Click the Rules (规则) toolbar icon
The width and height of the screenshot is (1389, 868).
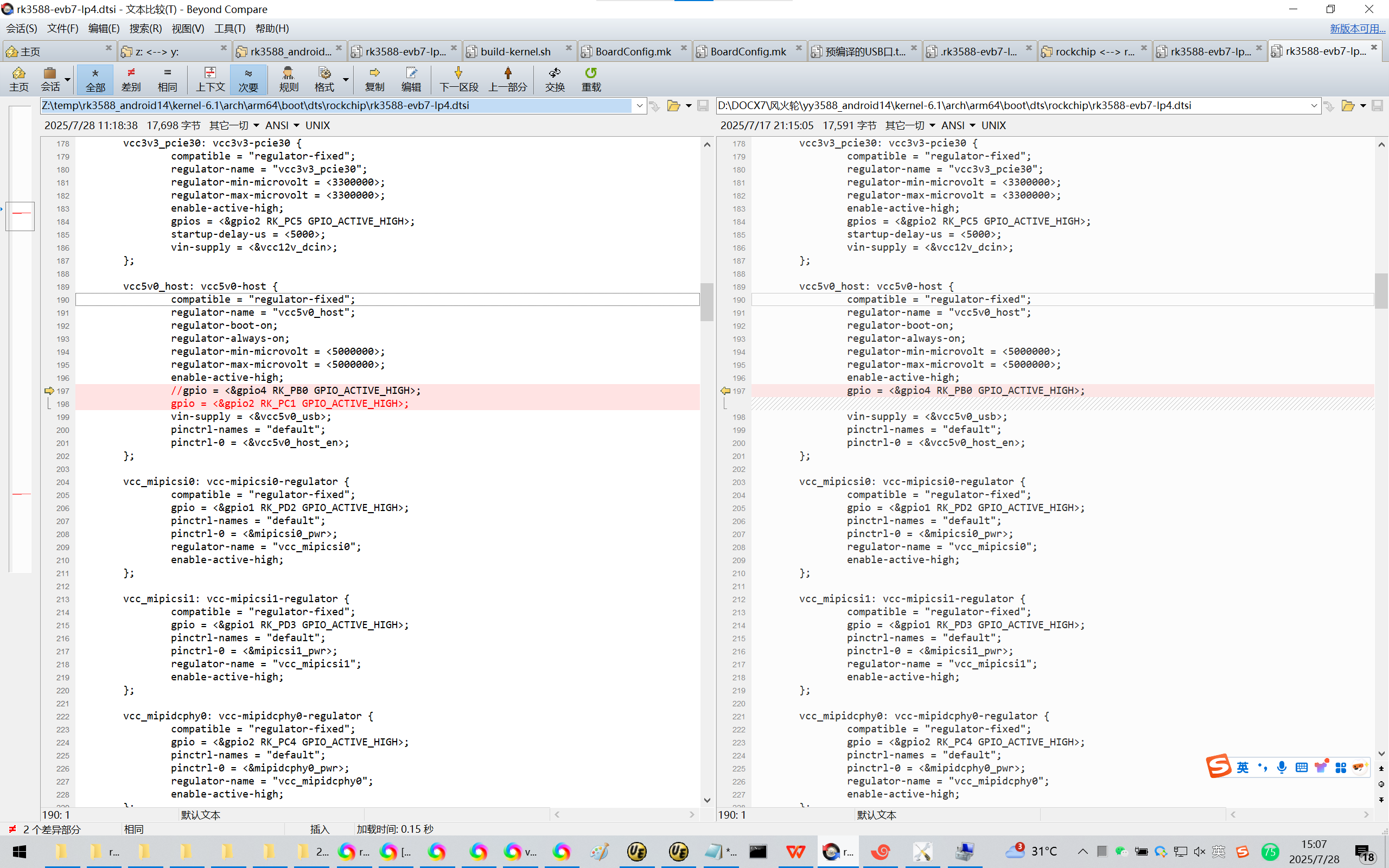pos(288,79)
